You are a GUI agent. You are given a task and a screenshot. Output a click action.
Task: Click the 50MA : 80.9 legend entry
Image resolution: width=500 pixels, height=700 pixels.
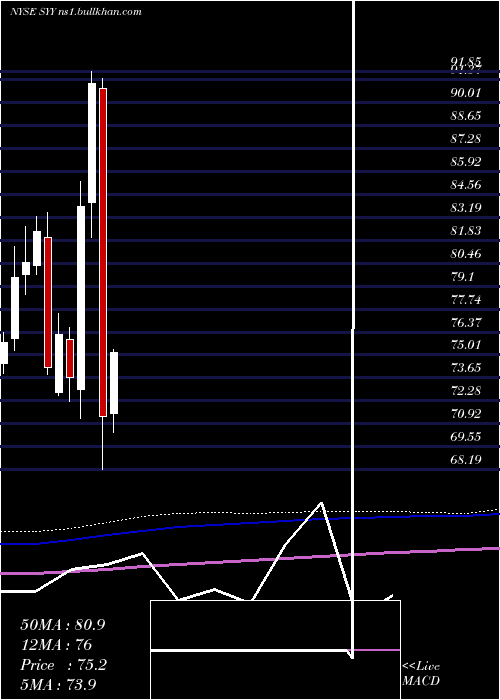(63, 625)
